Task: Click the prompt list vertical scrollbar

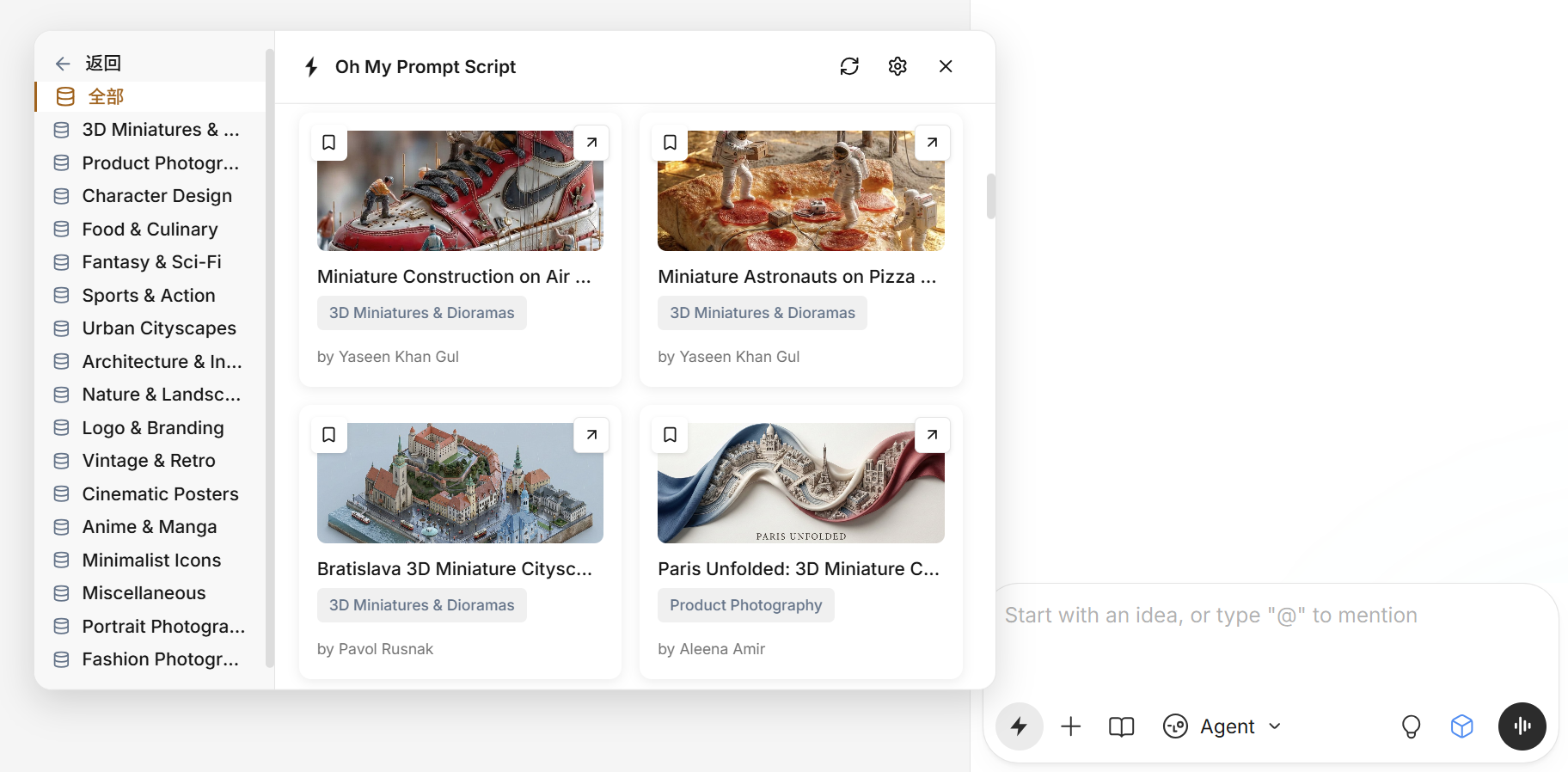Action: pos(990,197)
